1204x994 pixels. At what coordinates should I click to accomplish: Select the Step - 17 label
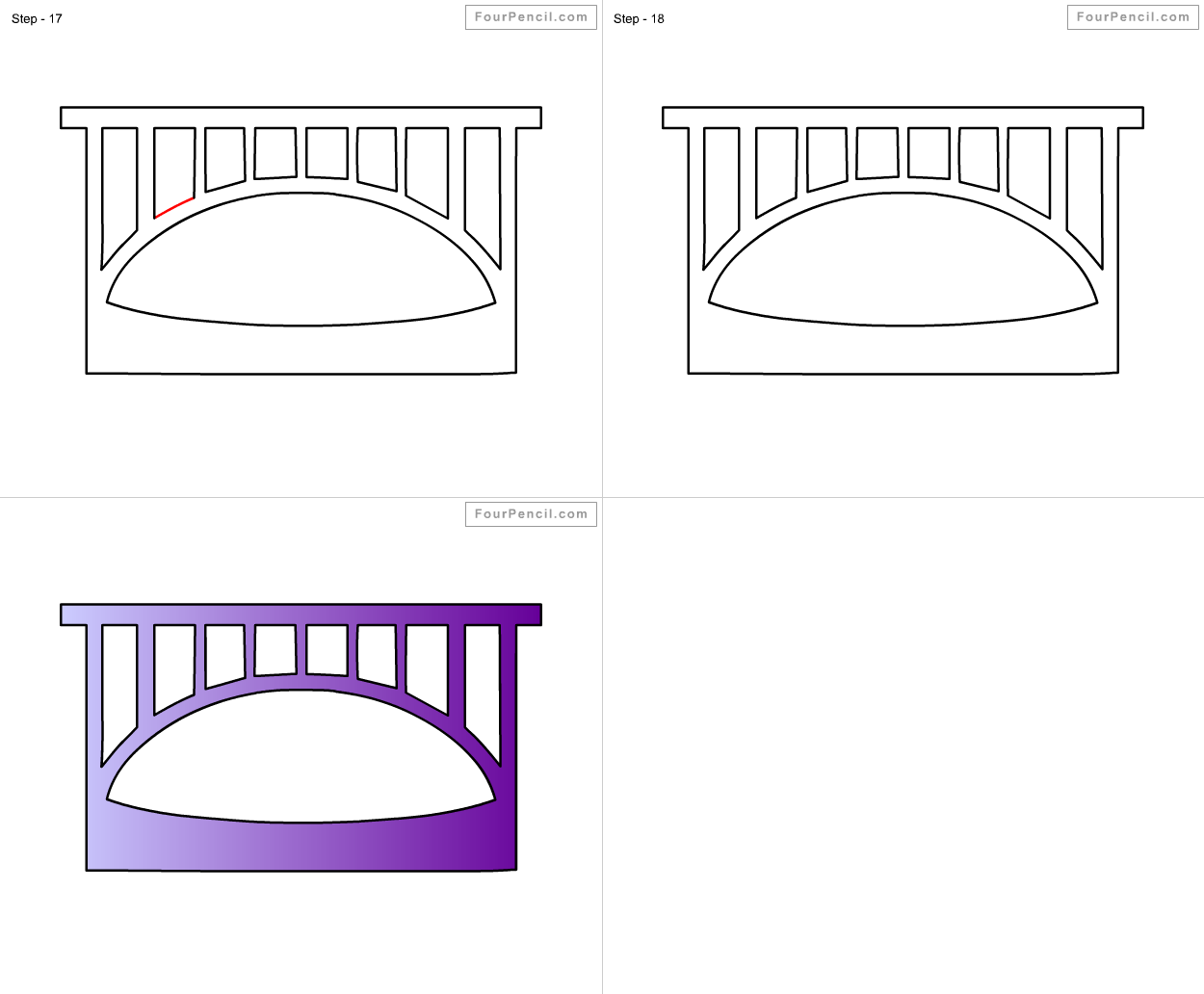[x=36, y=18]
